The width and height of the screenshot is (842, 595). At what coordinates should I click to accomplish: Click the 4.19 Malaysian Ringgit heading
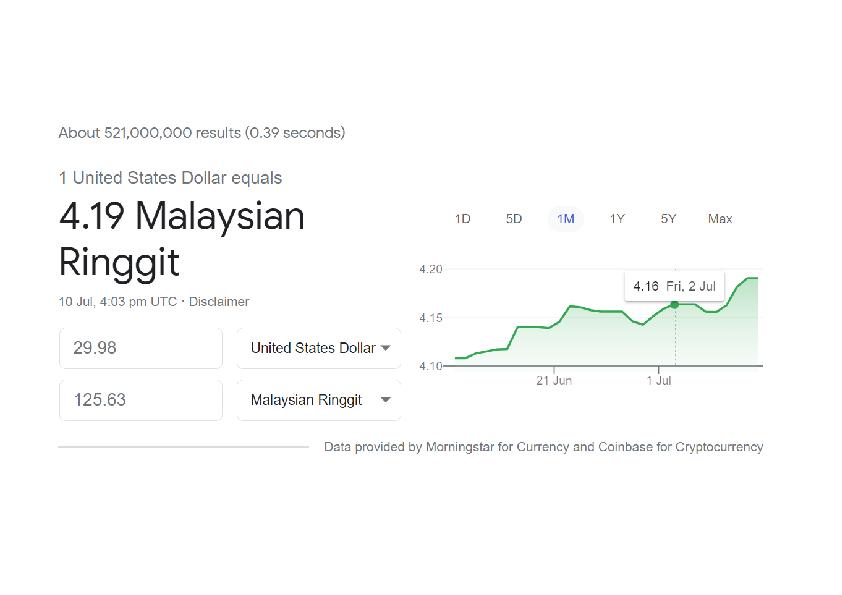(x=182, y=239)
